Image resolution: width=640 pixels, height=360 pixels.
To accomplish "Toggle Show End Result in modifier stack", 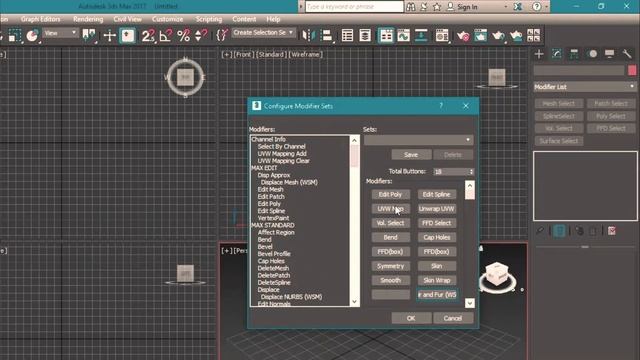I will pos(560,231).
